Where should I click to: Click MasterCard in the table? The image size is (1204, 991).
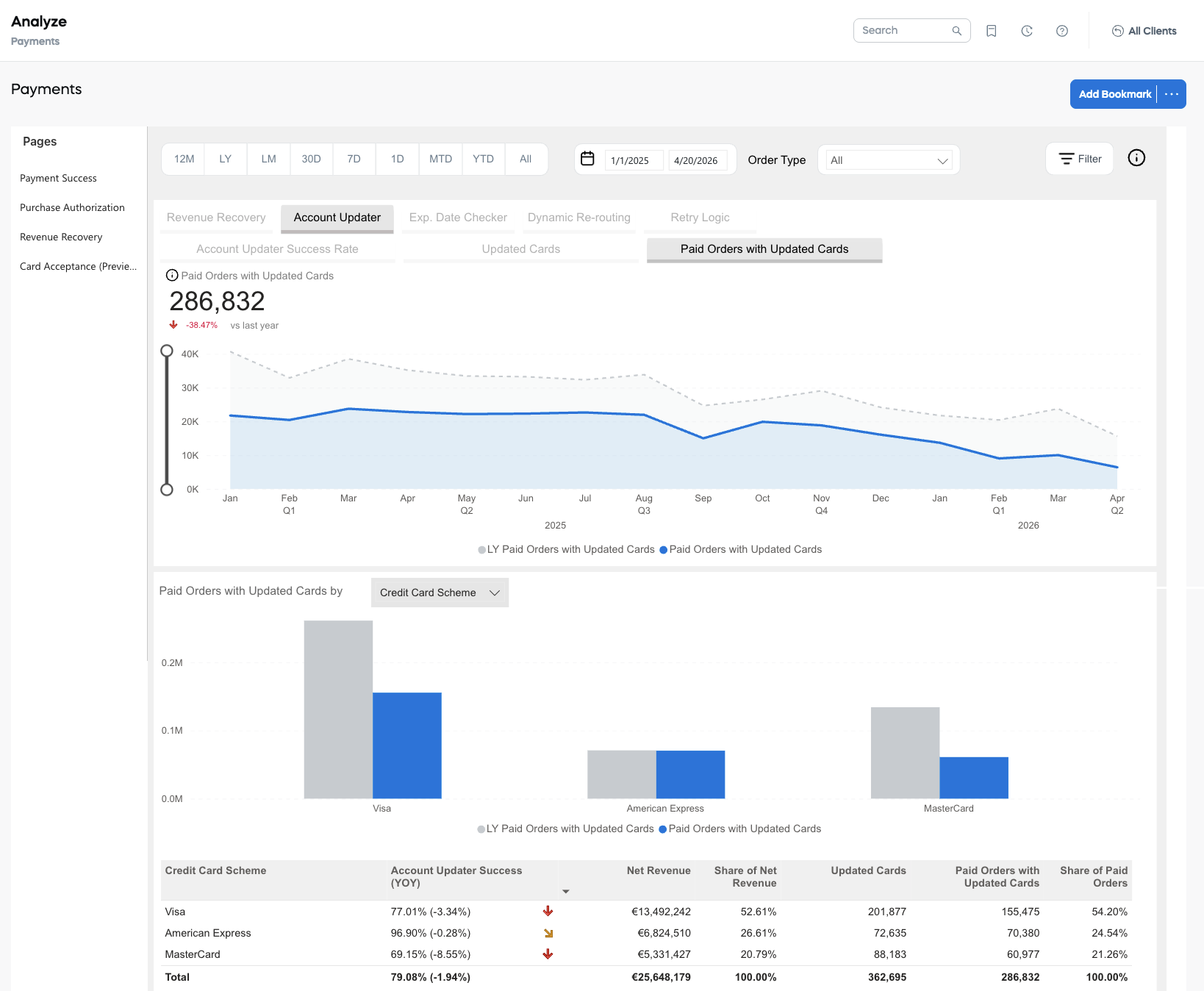(193, 954)
